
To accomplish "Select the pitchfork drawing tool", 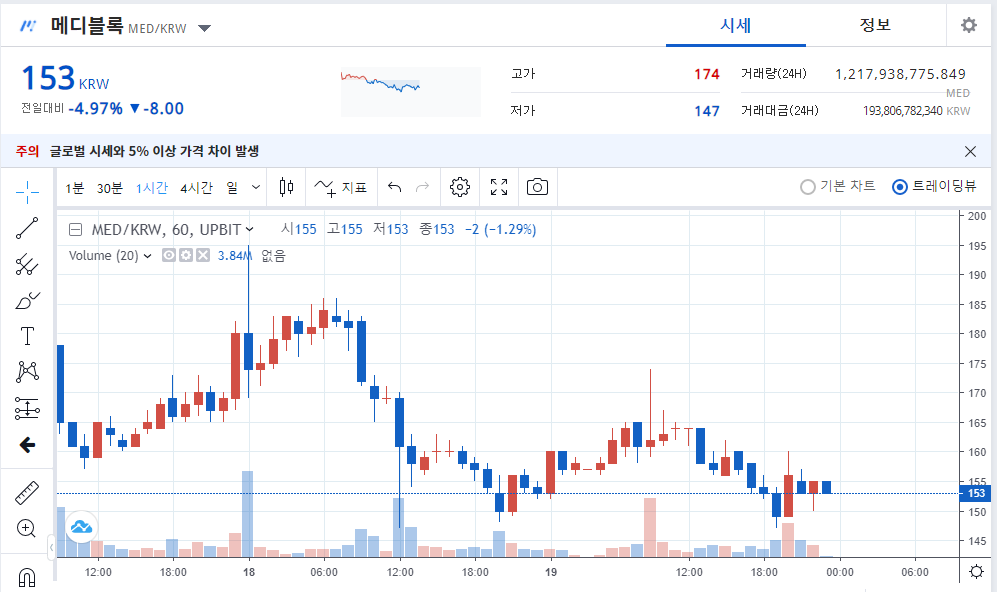I will click(27, 264).
